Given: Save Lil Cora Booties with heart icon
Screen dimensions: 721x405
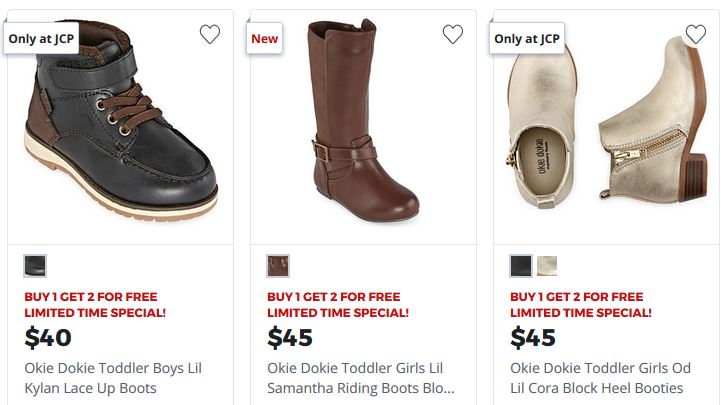Looking at the screenshot, I should 696,35.
